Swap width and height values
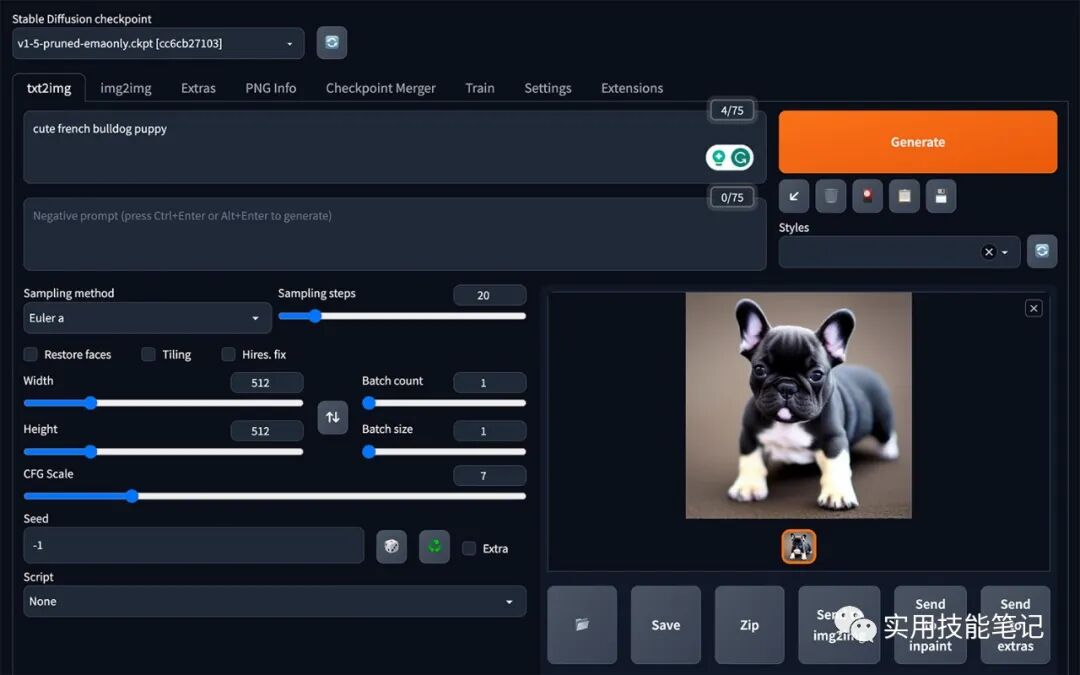1080x675 pixels. pos(332,417)
